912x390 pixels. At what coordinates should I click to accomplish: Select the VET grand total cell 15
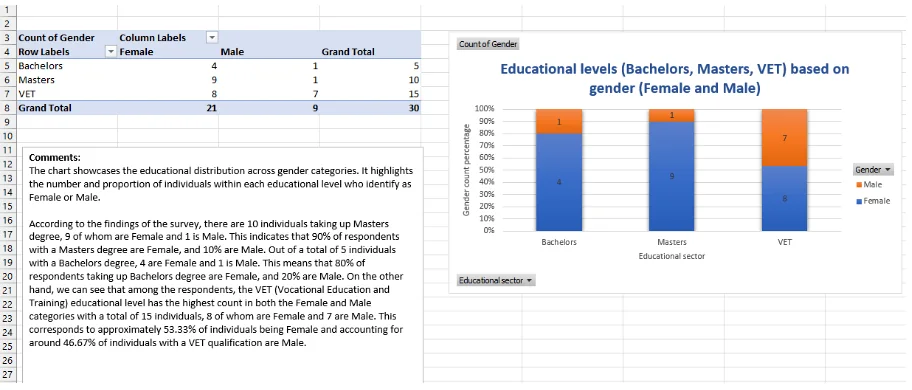(370, 94)
